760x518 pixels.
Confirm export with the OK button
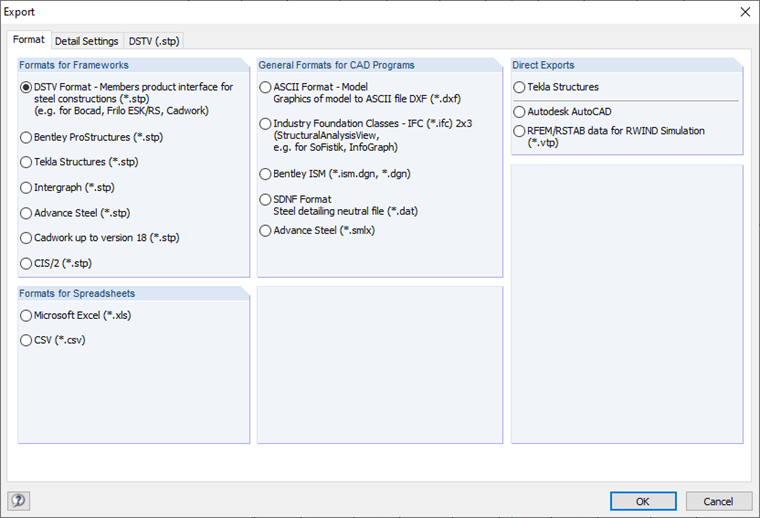642,501
